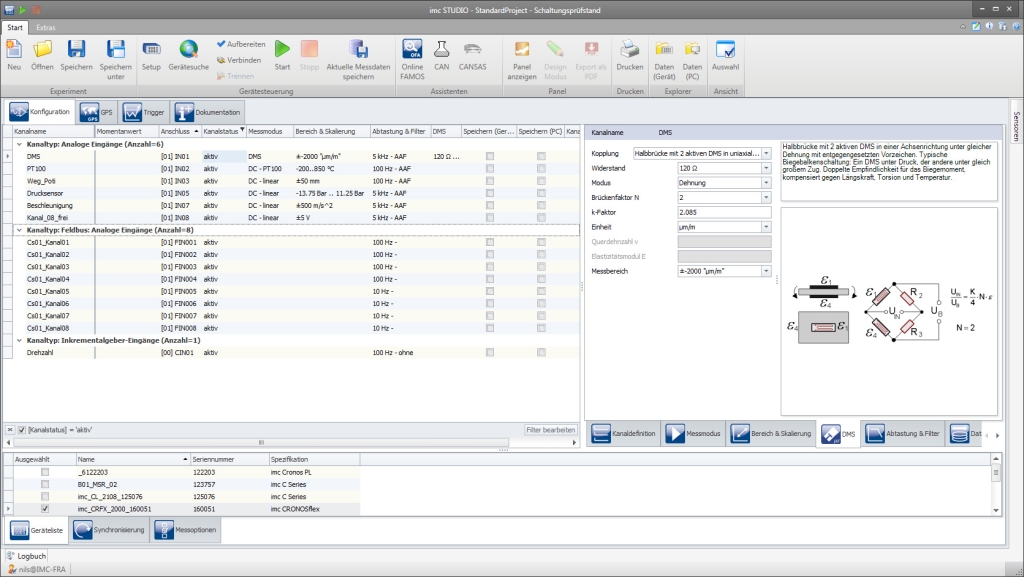Image resolution: width=1024 pixels, height=577 pixels.
Task: Launch Online FAMOS assistant
Action: coord(412,49)
